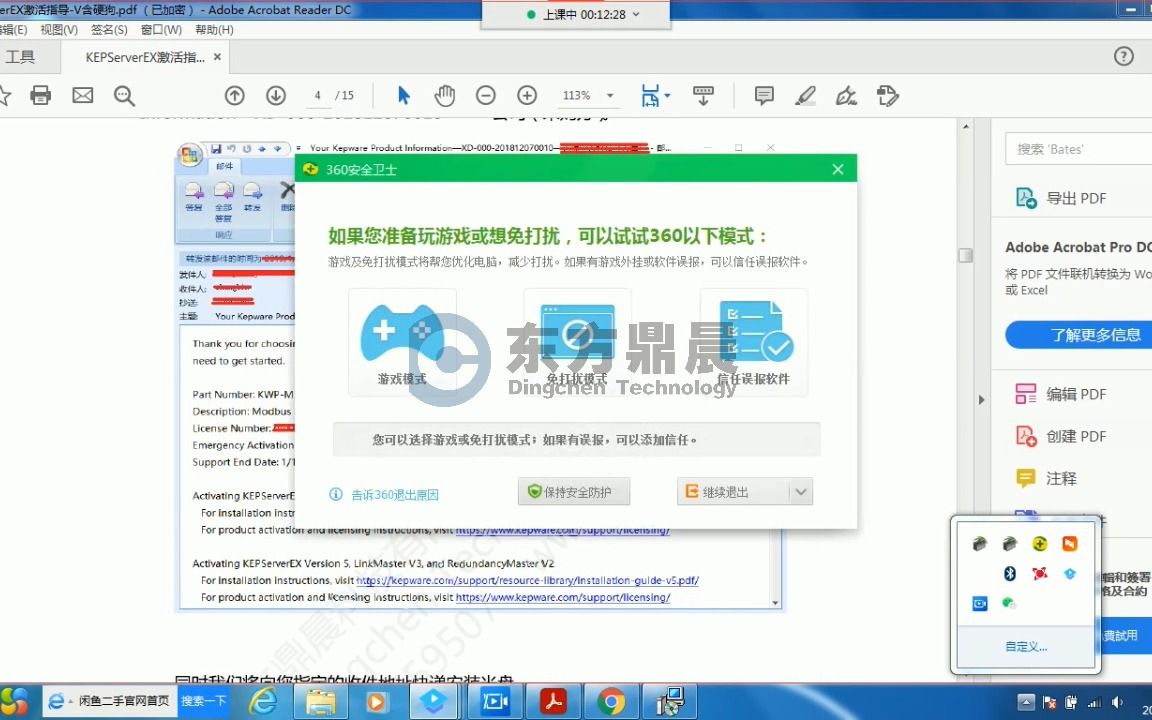Open the Edit PDF tool
Screen dimensions: 1152x720
point(1063,393)
